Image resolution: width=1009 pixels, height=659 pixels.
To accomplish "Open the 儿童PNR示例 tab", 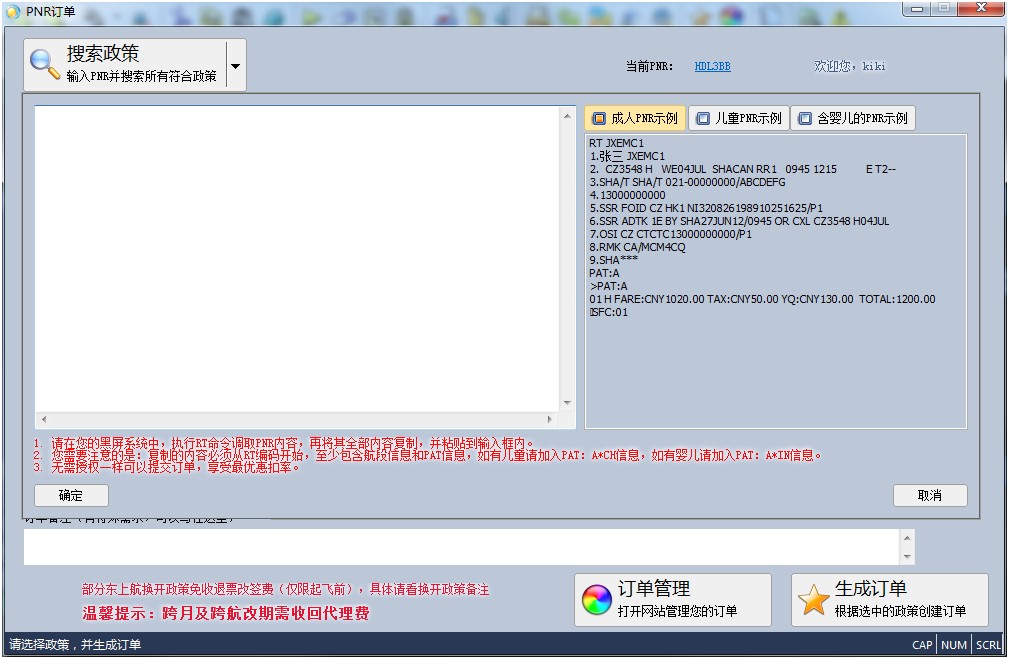I will point(739,118).
